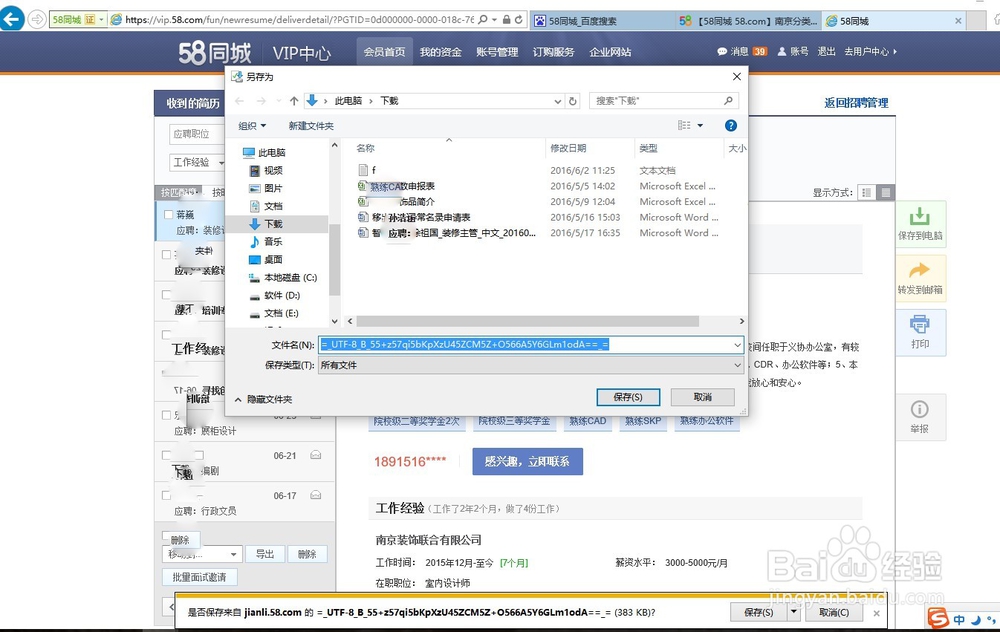Open the 文件名 filename dropdown arrow
The image size is (1000, 632).
737,345
